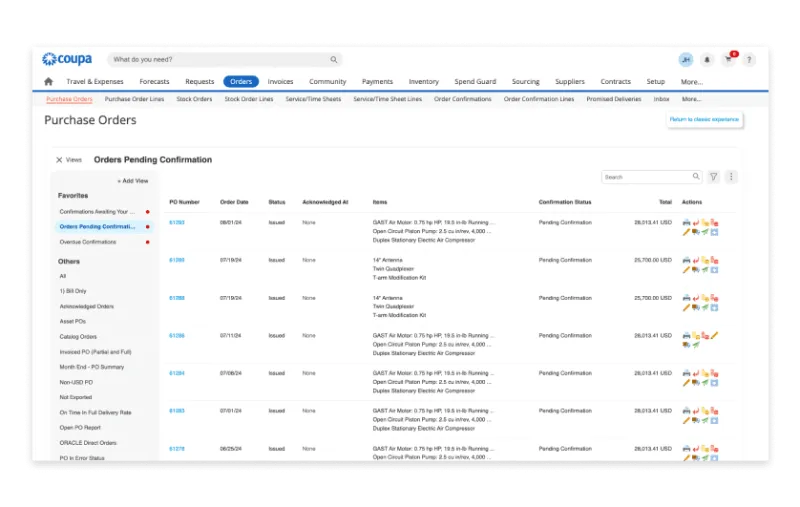Open the PO number link dated 07/11/24
This screenshot has width=800, height=507.
pos(177,336)
